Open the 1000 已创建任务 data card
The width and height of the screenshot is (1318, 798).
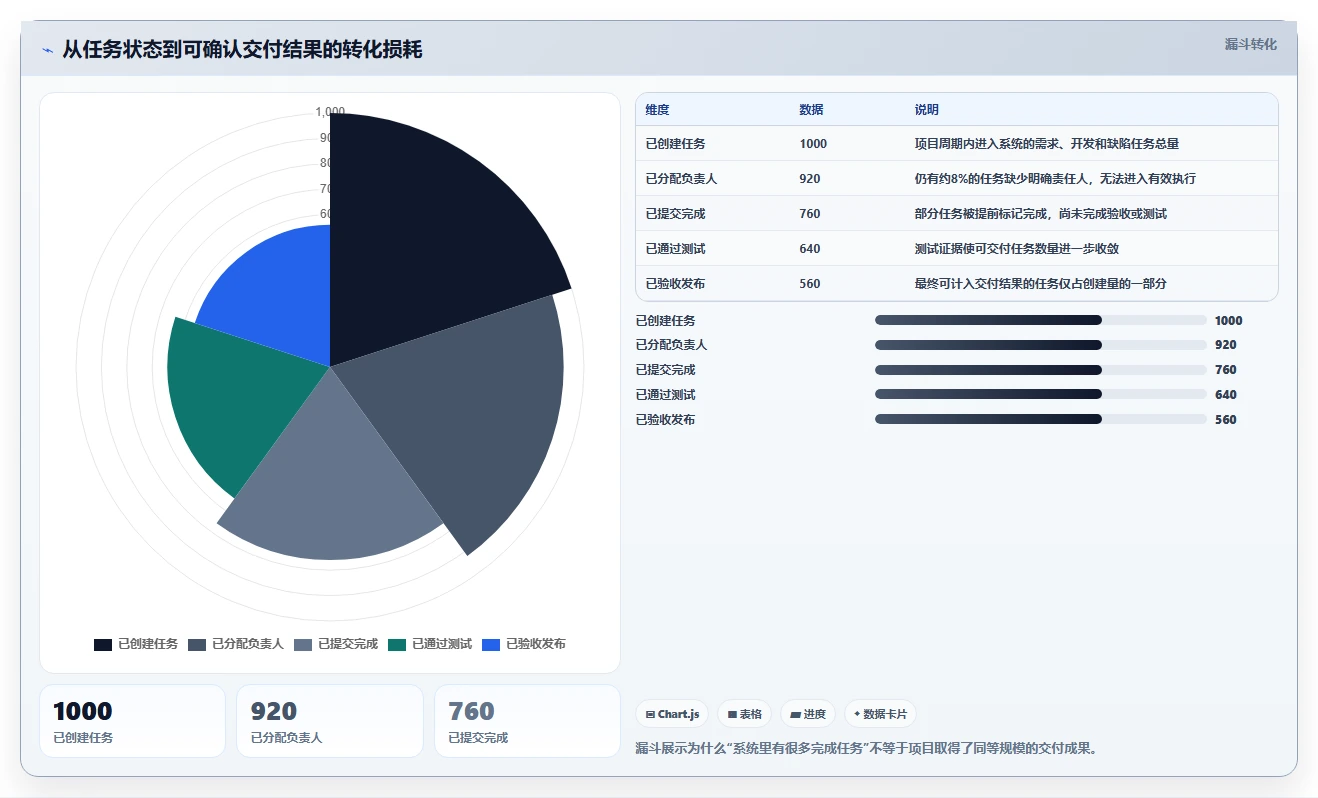pyautogui.click(x=132, y=721)
